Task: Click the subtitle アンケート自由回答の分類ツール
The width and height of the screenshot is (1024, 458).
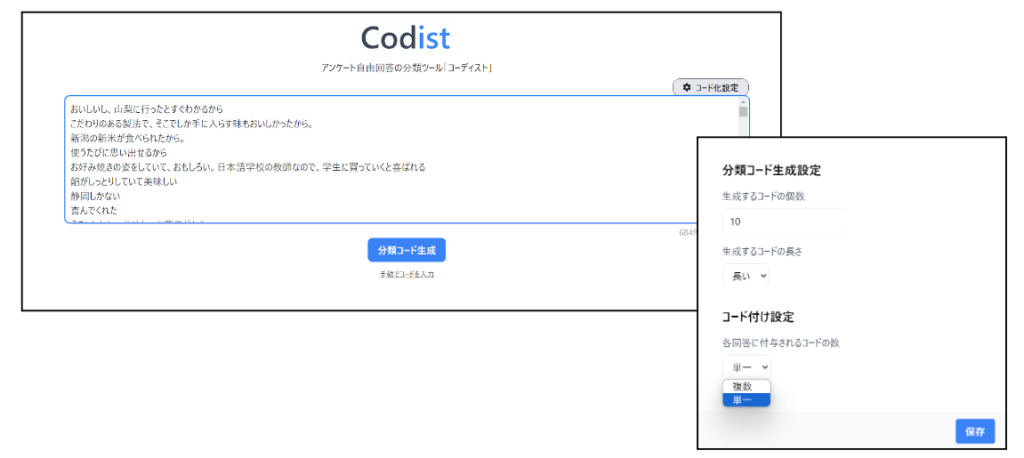Action: click(406, 67)
